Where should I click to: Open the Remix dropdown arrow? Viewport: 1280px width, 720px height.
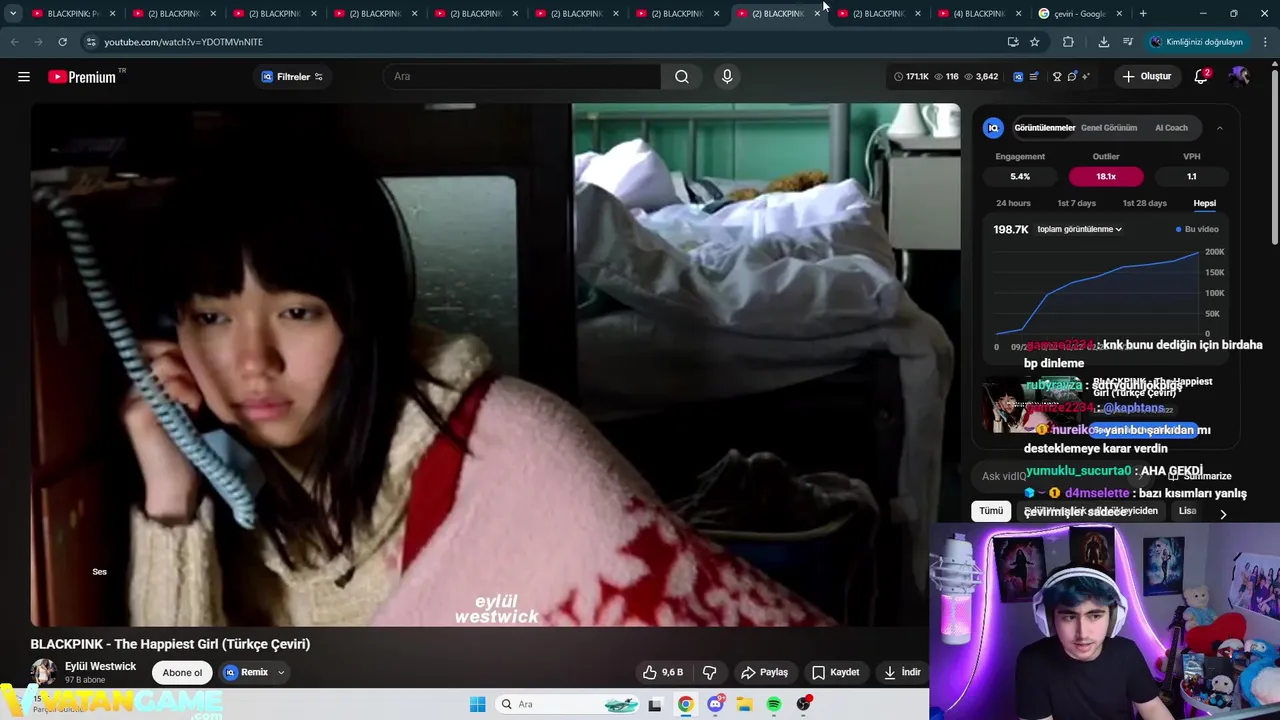tap(281, 672)
